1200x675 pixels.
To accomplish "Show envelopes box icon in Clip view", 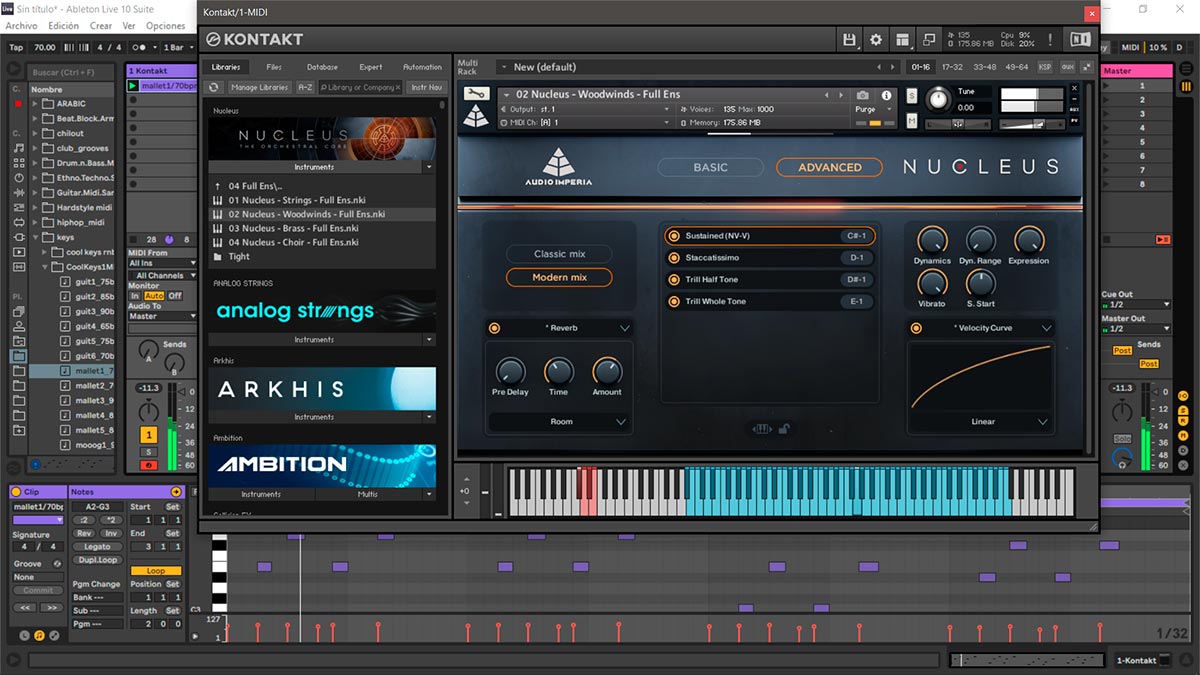I will [x=54, y=635].
